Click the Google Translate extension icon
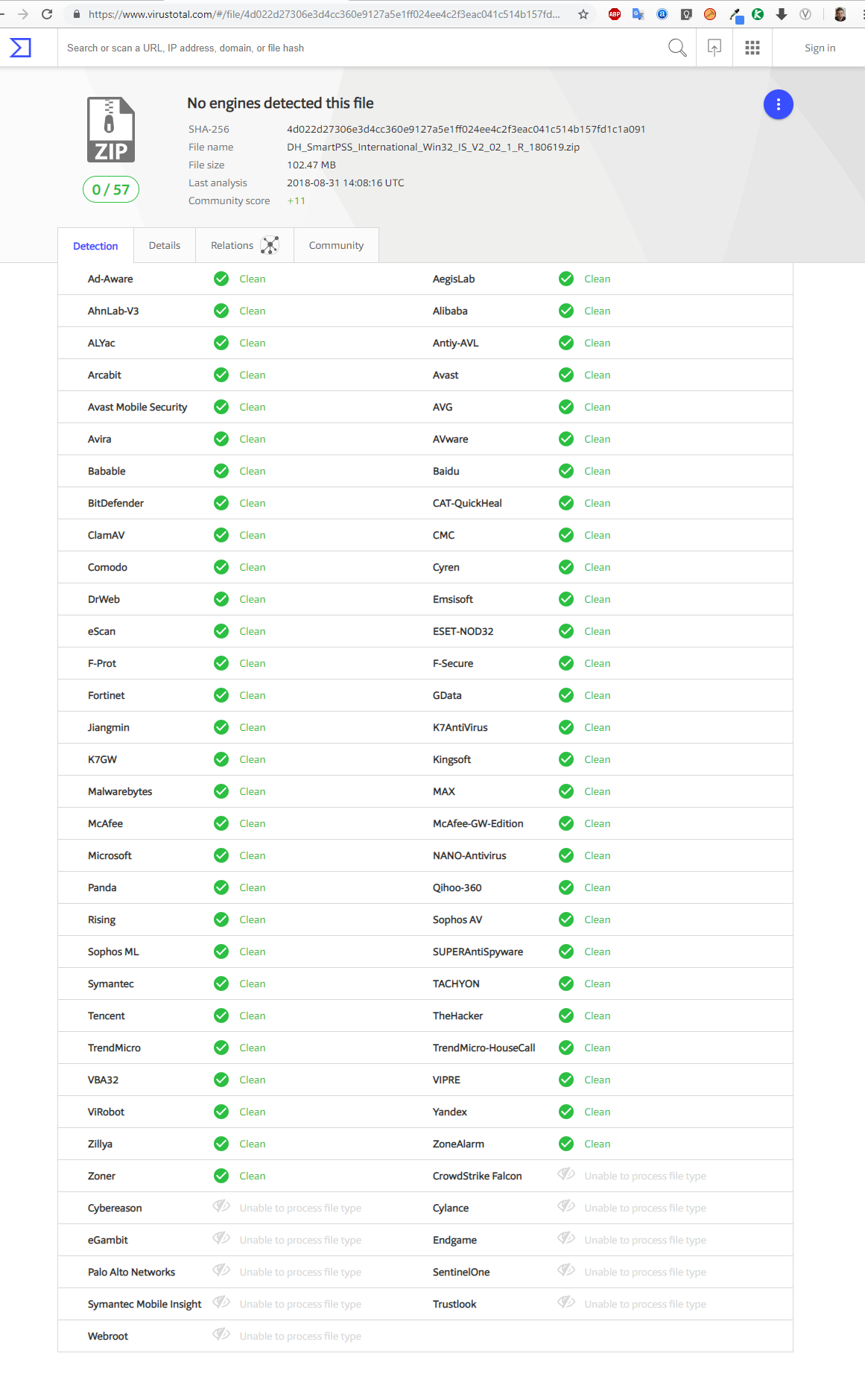Image resolution: width=865 pixels, height=1400 pixels. (639, 14)
